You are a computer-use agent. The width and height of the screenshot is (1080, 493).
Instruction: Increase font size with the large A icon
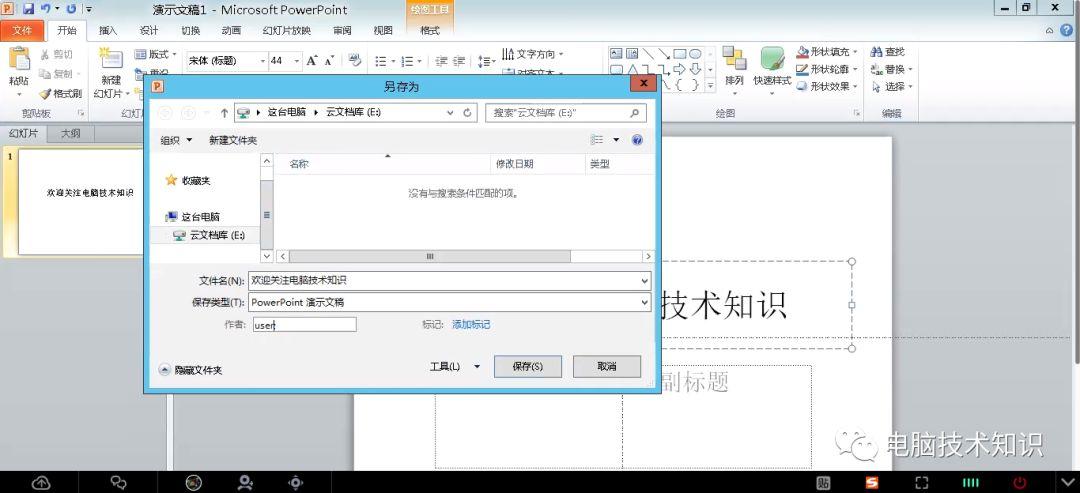click(x=311, y=61)
